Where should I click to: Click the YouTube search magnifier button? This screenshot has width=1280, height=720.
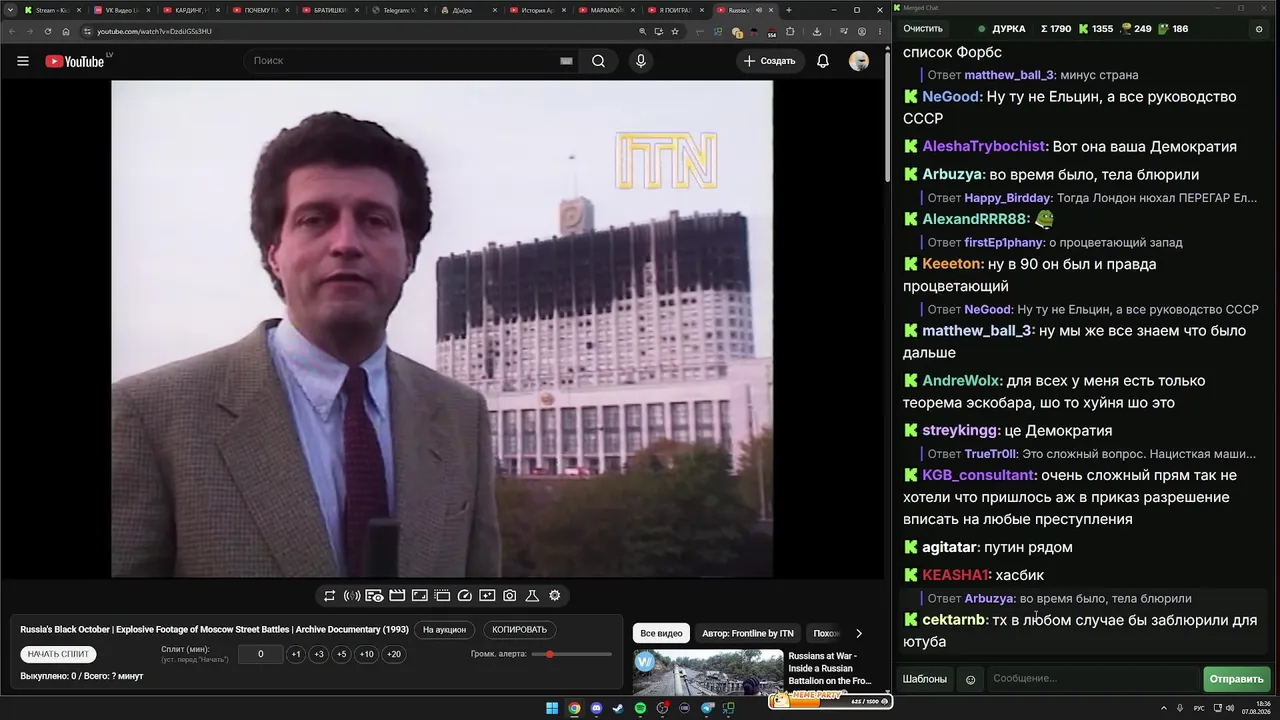(598, 61)
